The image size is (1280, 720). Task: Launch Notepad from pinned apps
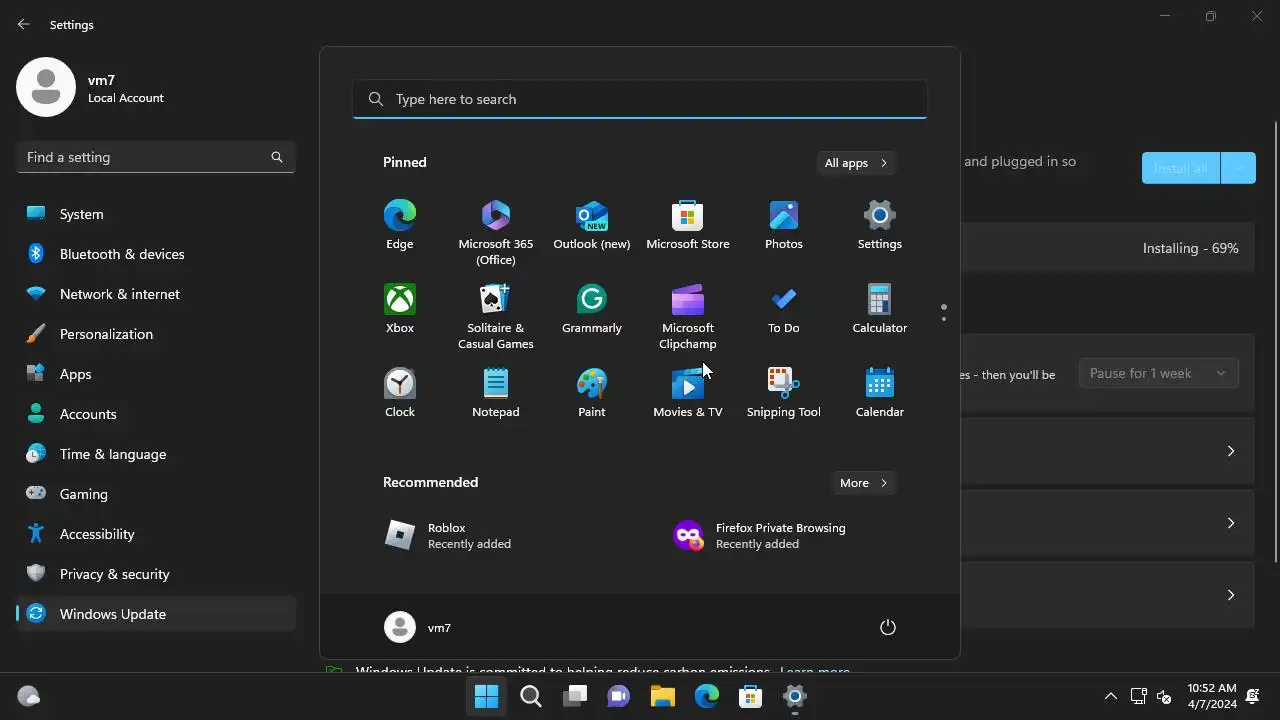pyautogui.click(x=495, y=393)
